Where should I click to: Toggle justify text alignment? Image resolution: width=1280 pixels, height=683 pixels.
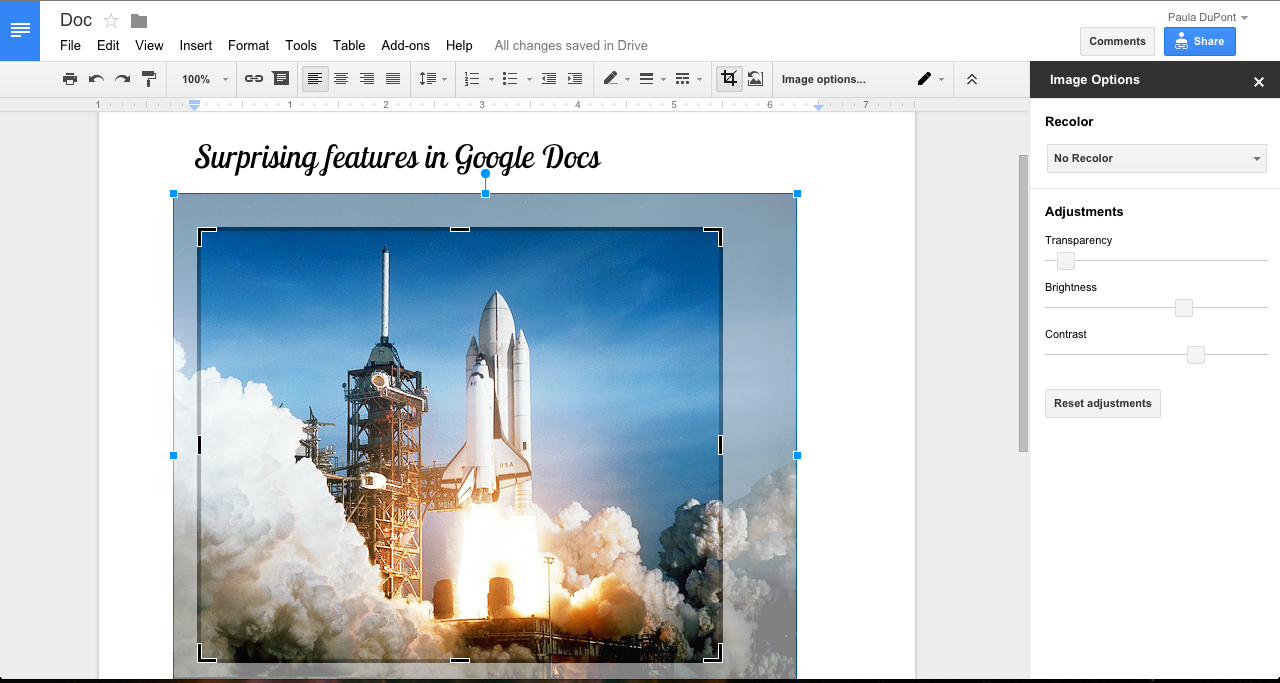tap(393, 79)
